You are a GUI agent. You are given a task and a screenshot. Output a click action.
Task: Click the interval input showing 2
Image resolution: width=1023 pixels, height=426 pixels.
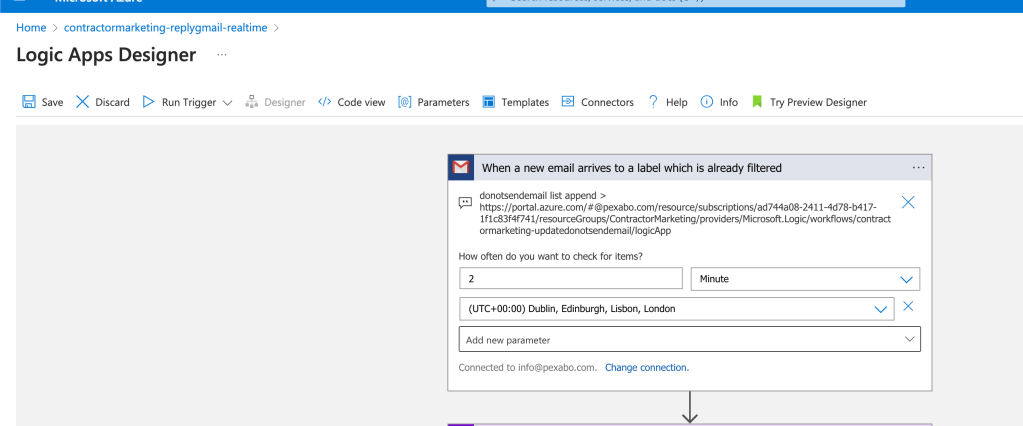point(571,279)
